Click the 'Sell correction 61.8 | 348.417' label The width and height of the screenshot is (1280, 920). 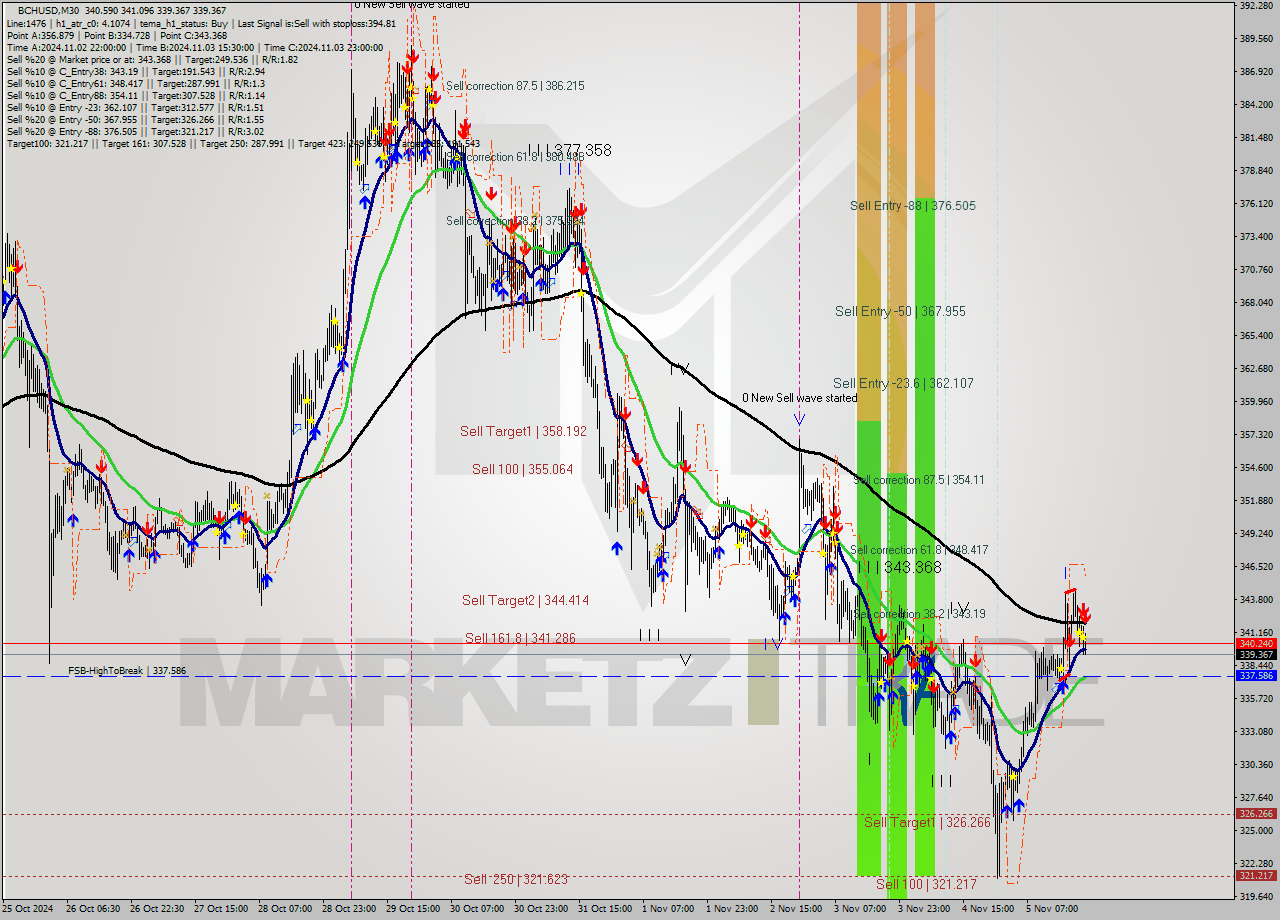click(919, 550)
